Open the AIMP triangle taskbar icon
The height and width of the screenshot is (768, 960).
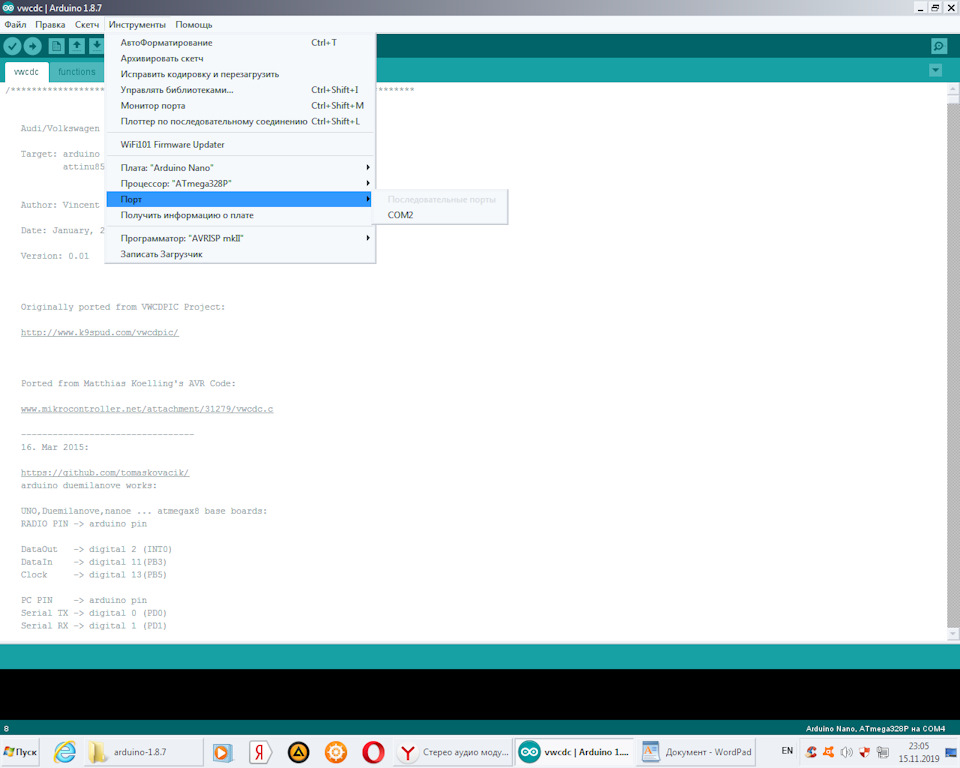[x=298, y=752]
